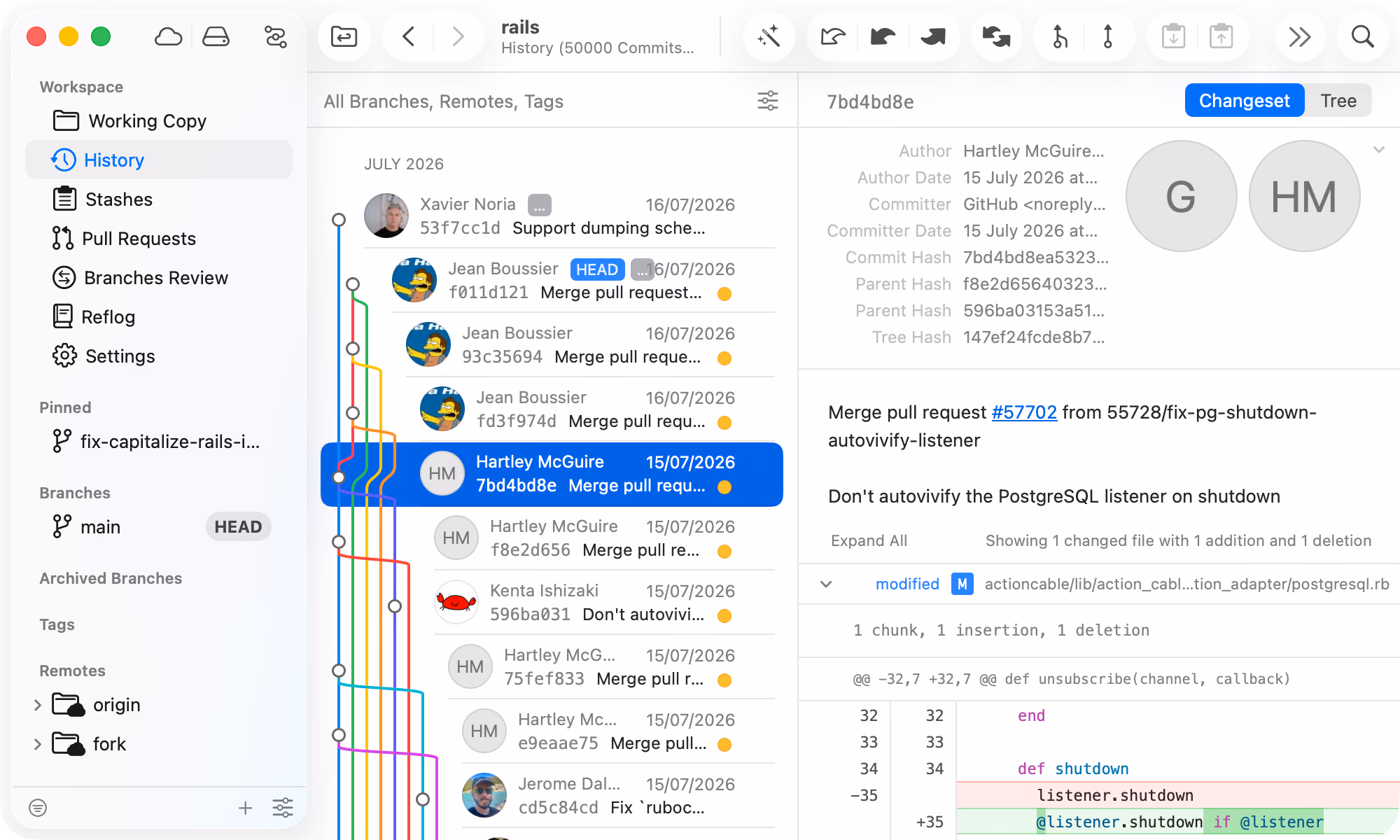Open Branches Review in sidebar
Image resolution: width=1400 pixels, height=840 pixels.
pos(159,278)
